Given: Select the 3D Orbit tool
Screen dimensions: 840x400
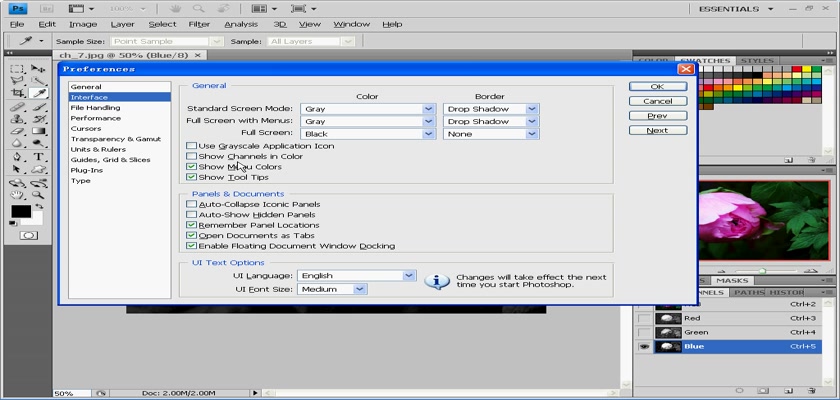Looking at the screenshot, I should [x=38, y=183].
